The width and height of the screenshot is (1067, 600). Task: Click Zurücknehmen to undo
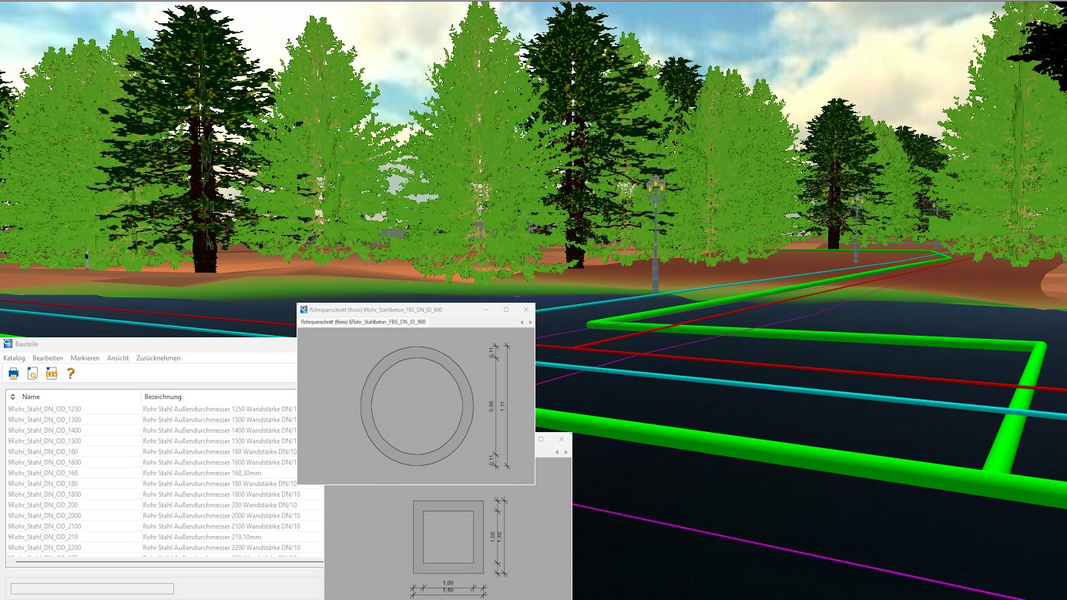pyautogui.click(x=159, y=358)
